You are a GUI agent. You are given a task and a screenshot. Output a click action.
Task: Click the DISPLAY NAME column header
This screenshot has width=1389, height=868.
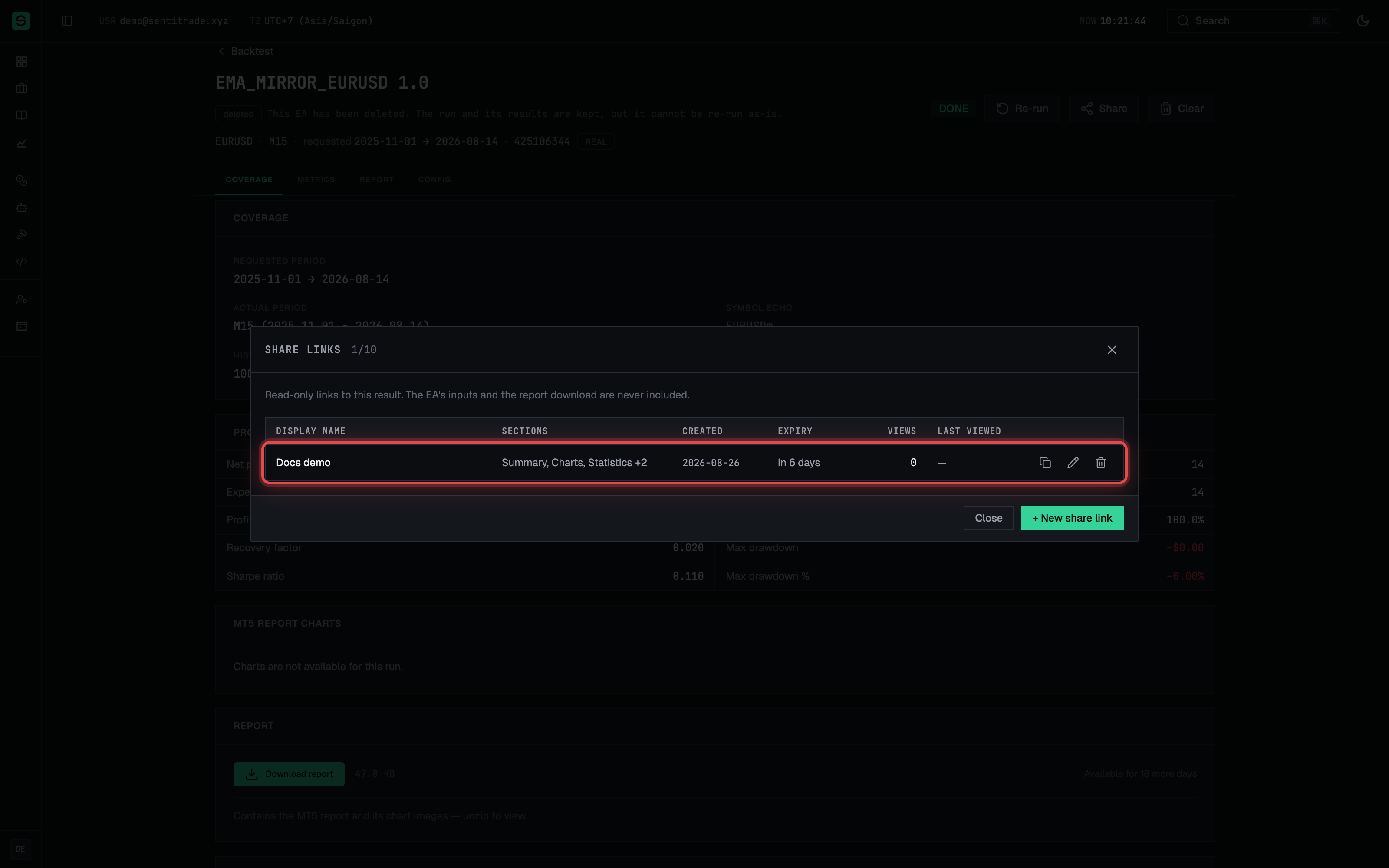(x=310, y=431)
